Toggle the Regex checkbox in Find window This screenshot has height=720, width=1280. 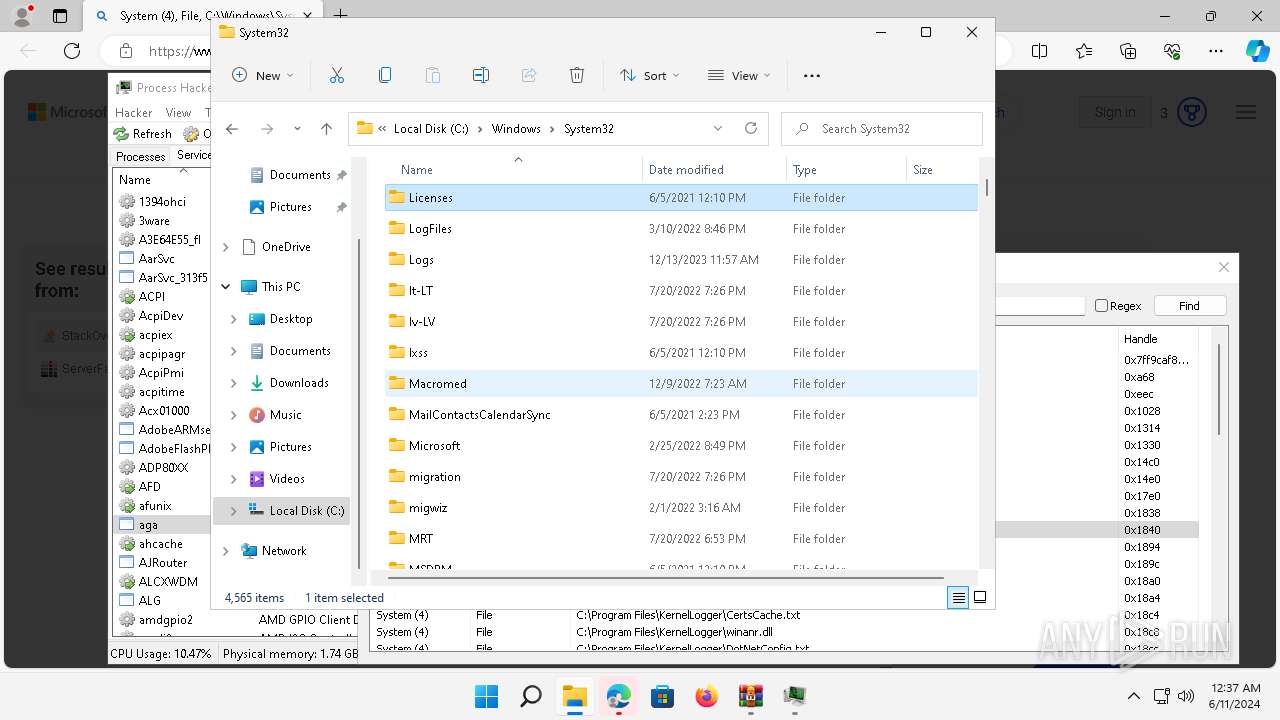1101,306
